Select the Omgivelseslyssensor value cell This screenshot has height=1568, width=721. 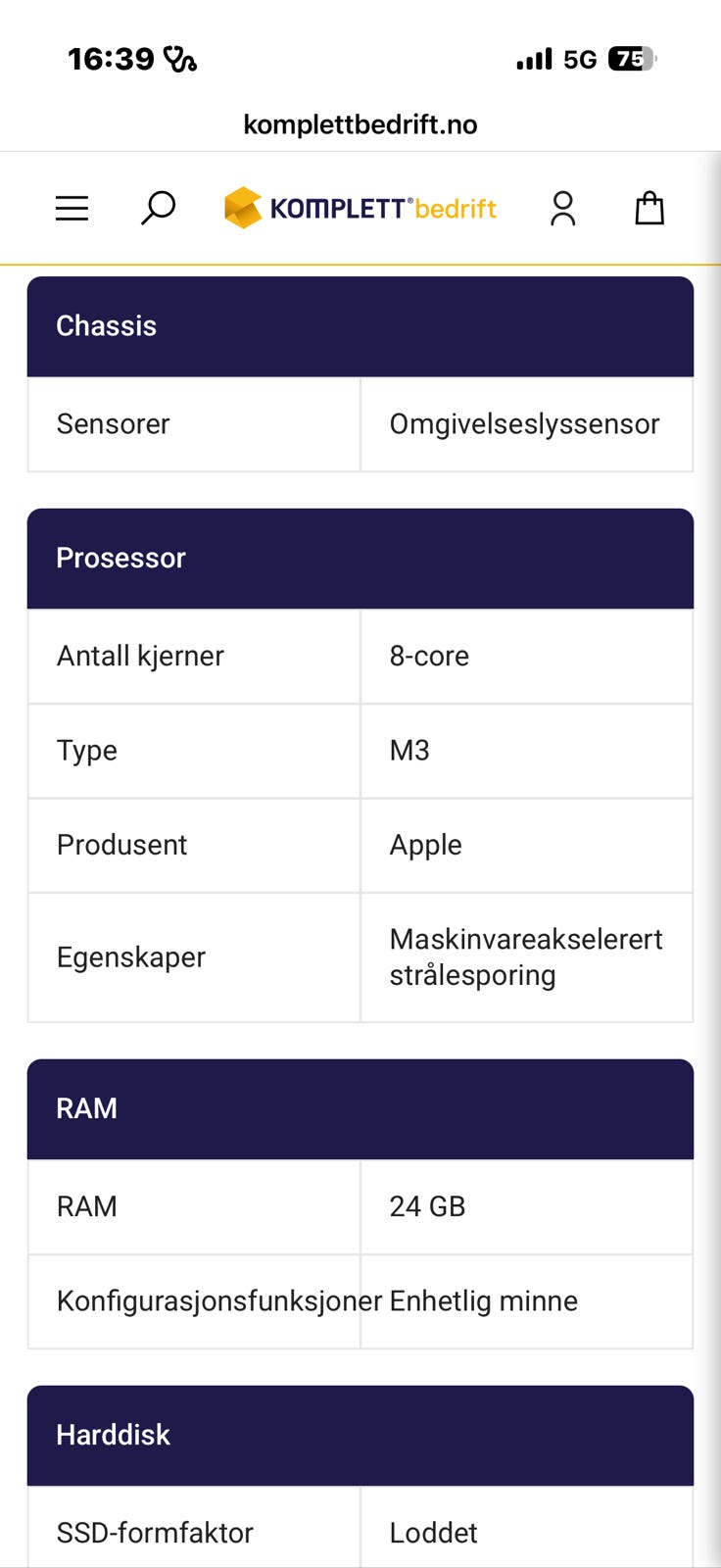(x=527, y=424)
